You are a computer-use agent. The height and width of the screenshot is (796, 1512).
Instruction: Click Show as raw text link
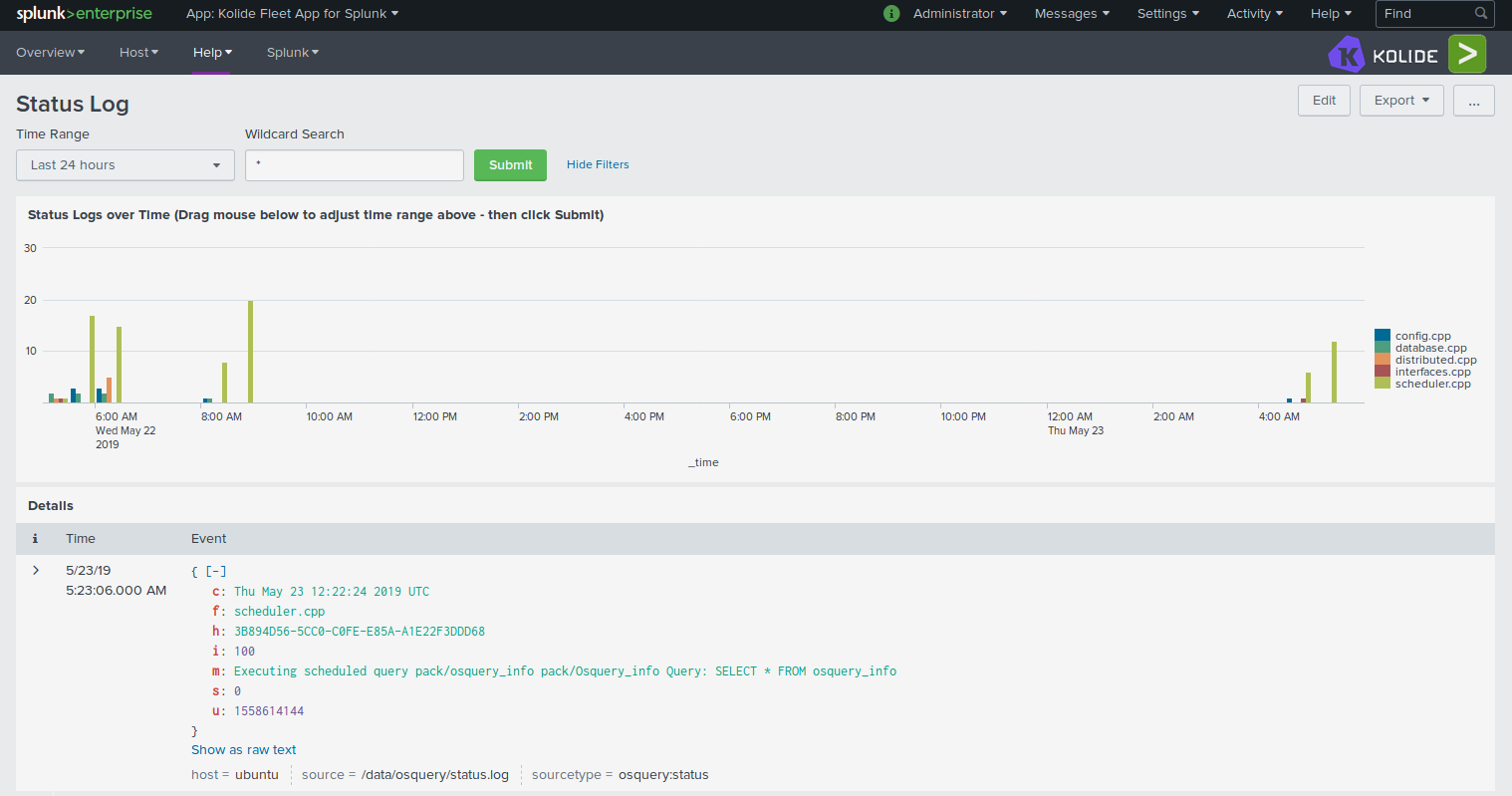point(244,750)
